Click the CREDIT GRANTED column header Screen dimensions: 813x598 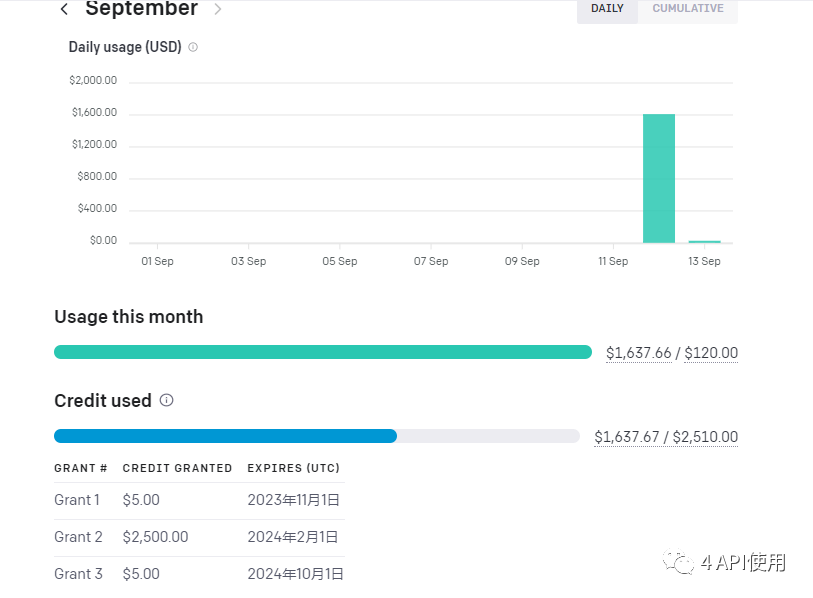coord(177,468)
